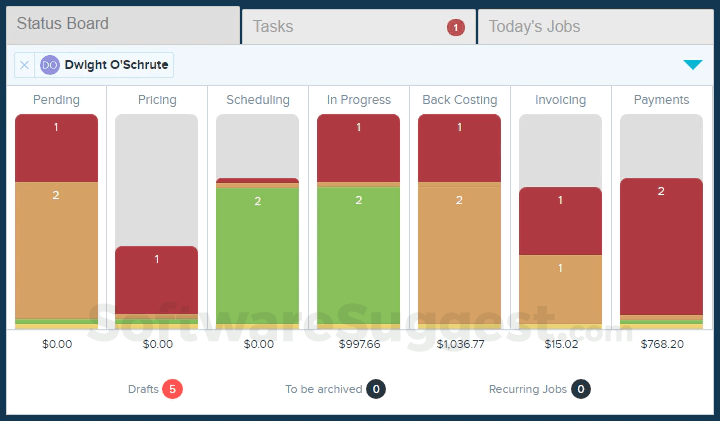Click the Recurring Jobs count badge
Image resolution: width=720 pixels, height=421 pixels.
pos(581,389)
